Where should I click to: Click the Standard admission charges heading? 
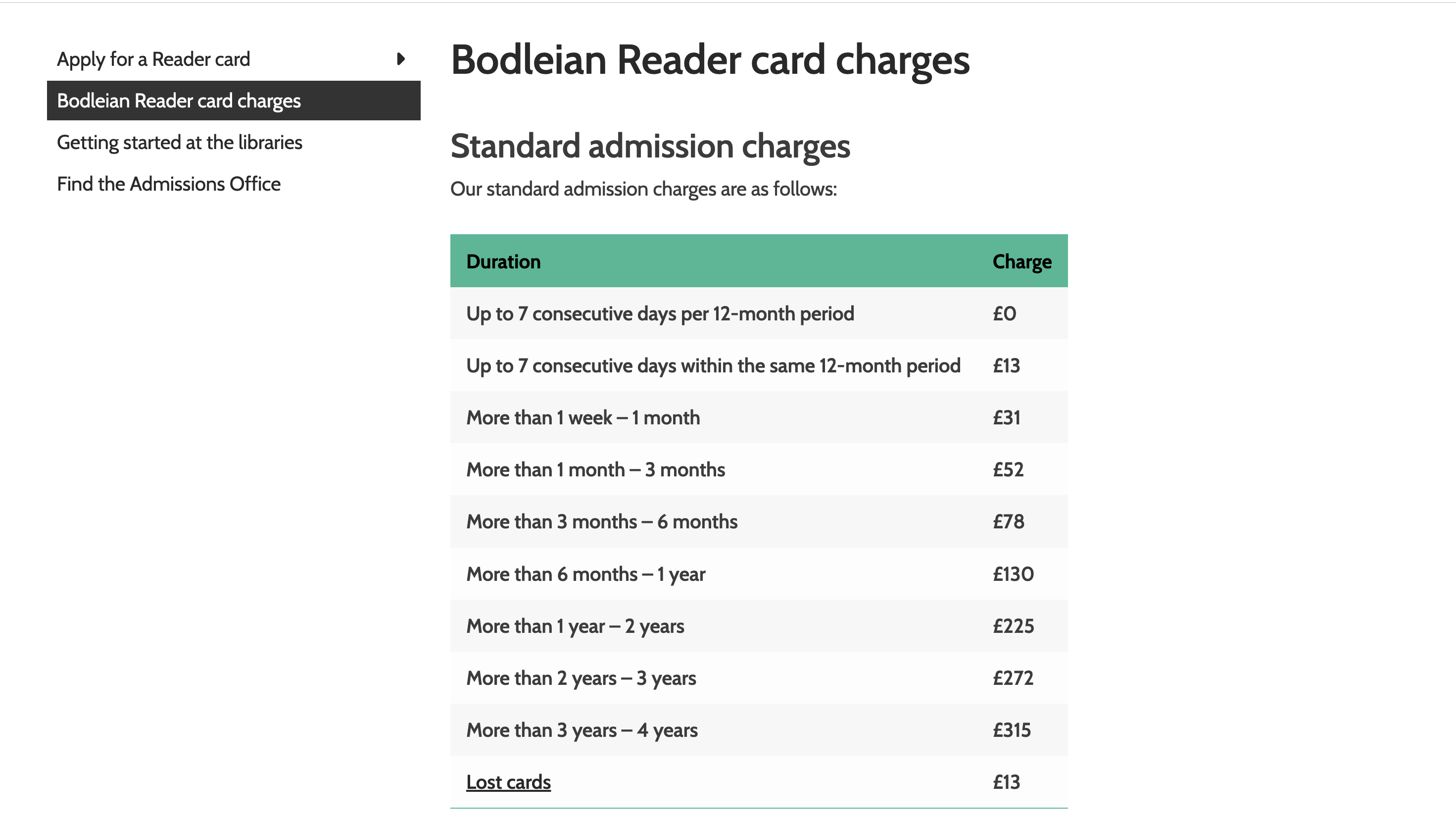[650, 147]
